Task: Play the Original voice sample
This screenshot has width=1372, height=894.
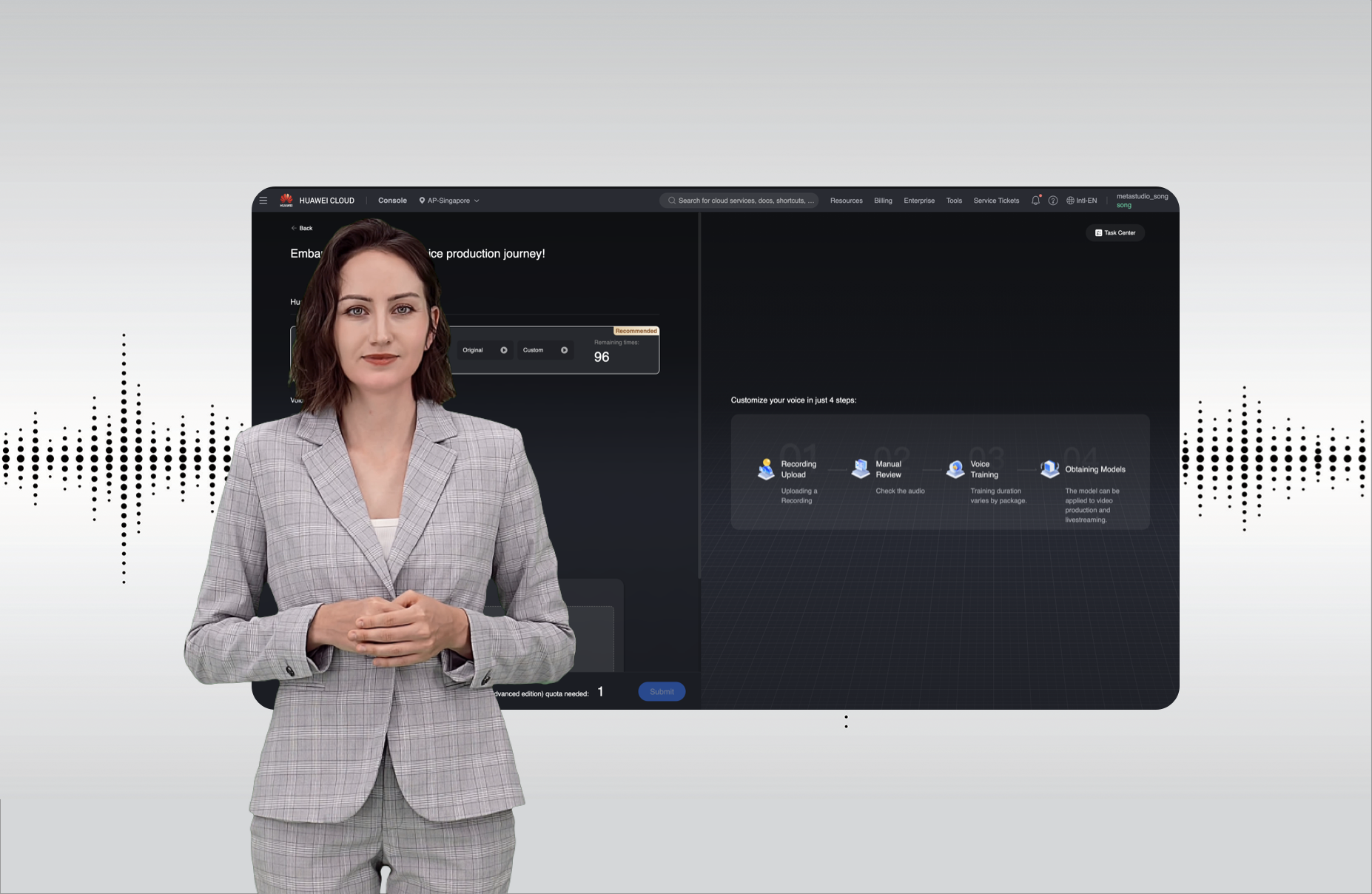Action: [503, 349]
